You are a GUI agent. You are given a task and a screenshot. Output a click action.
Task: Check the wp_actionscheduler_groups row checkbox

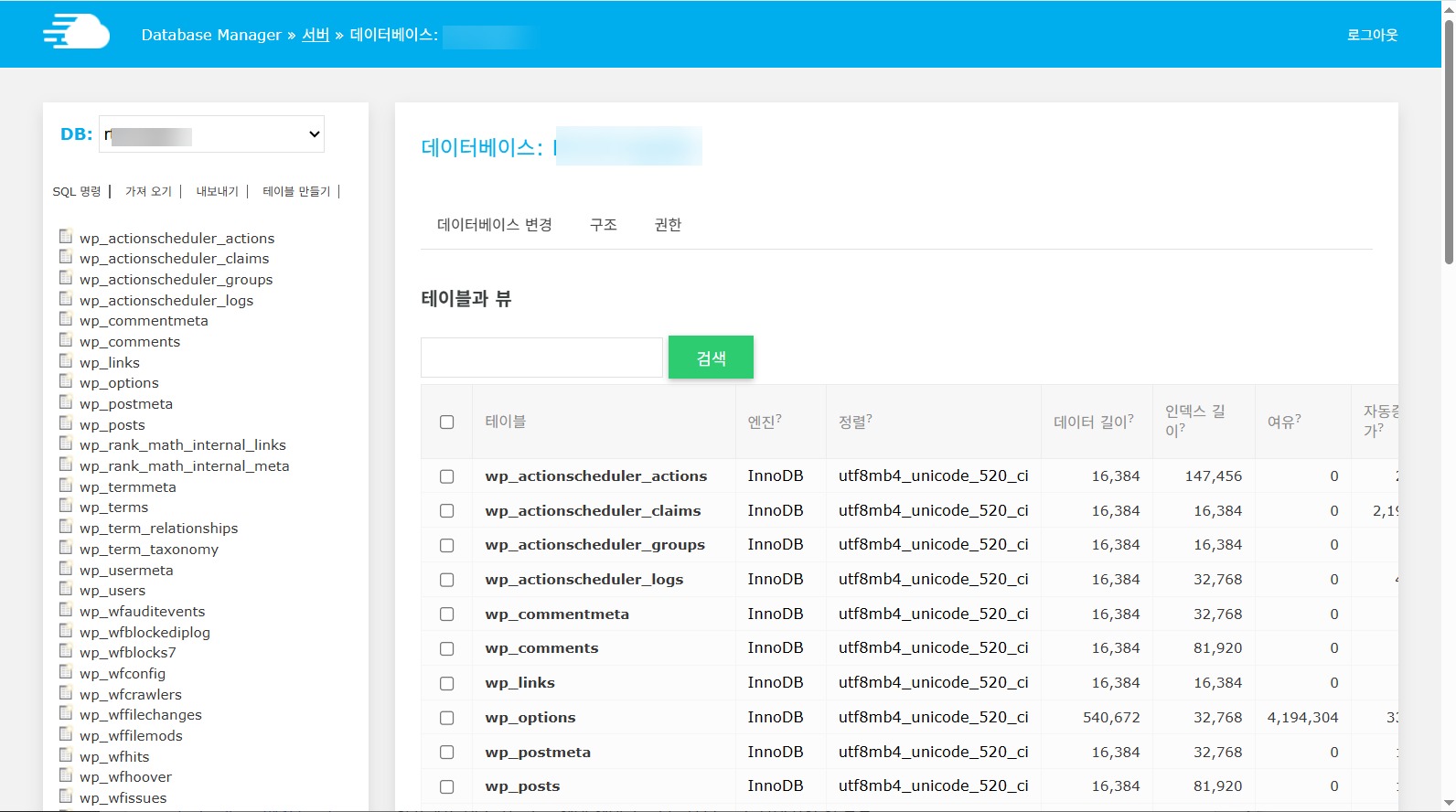446,546
